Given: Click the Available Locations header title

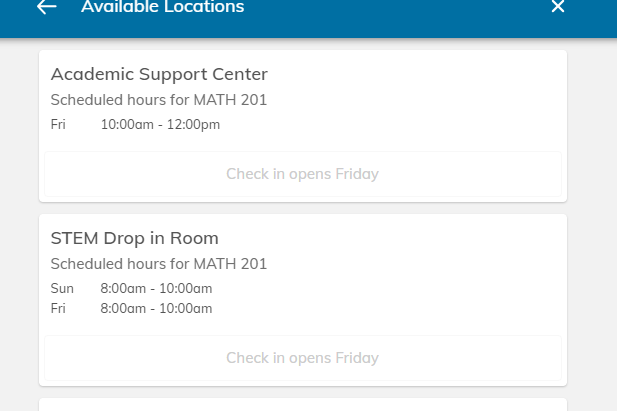Looking at the screenshot, I should click(x=162, y=8).
